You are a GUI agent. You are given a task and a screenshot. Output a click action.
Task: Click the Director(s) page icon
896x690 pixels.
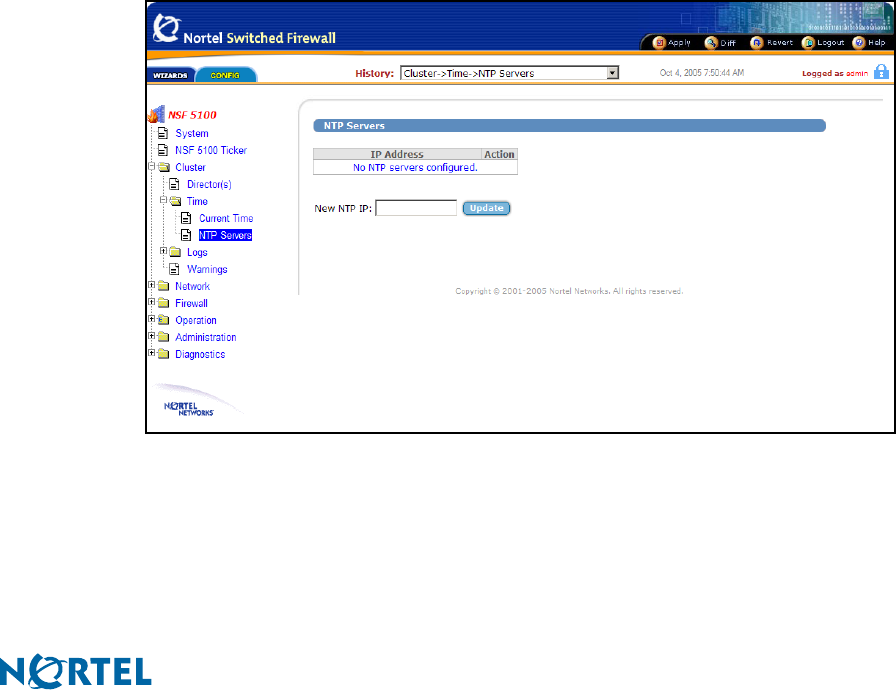[174, 184]
